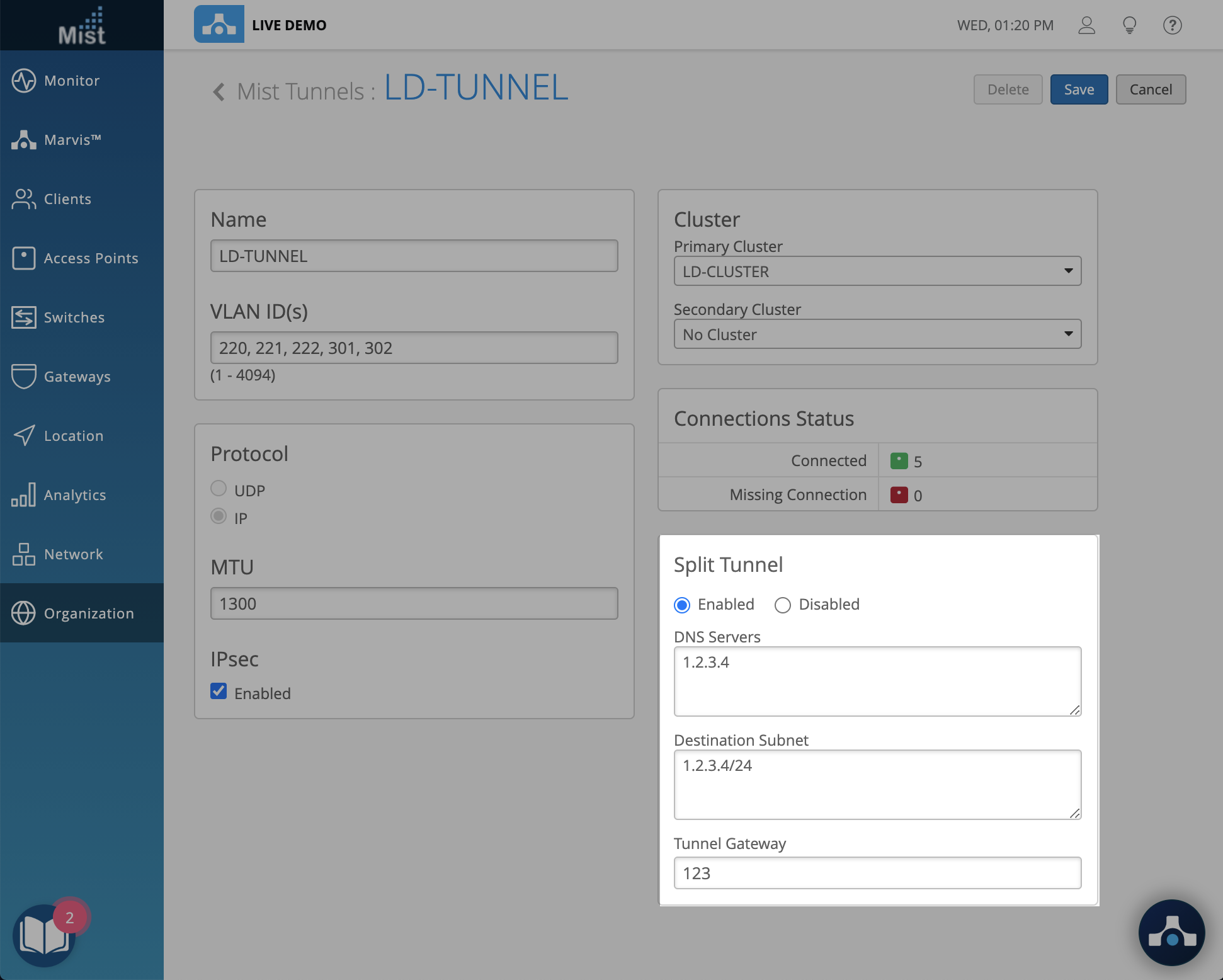Click the Mist logo in sidebar

pos(82,26)
